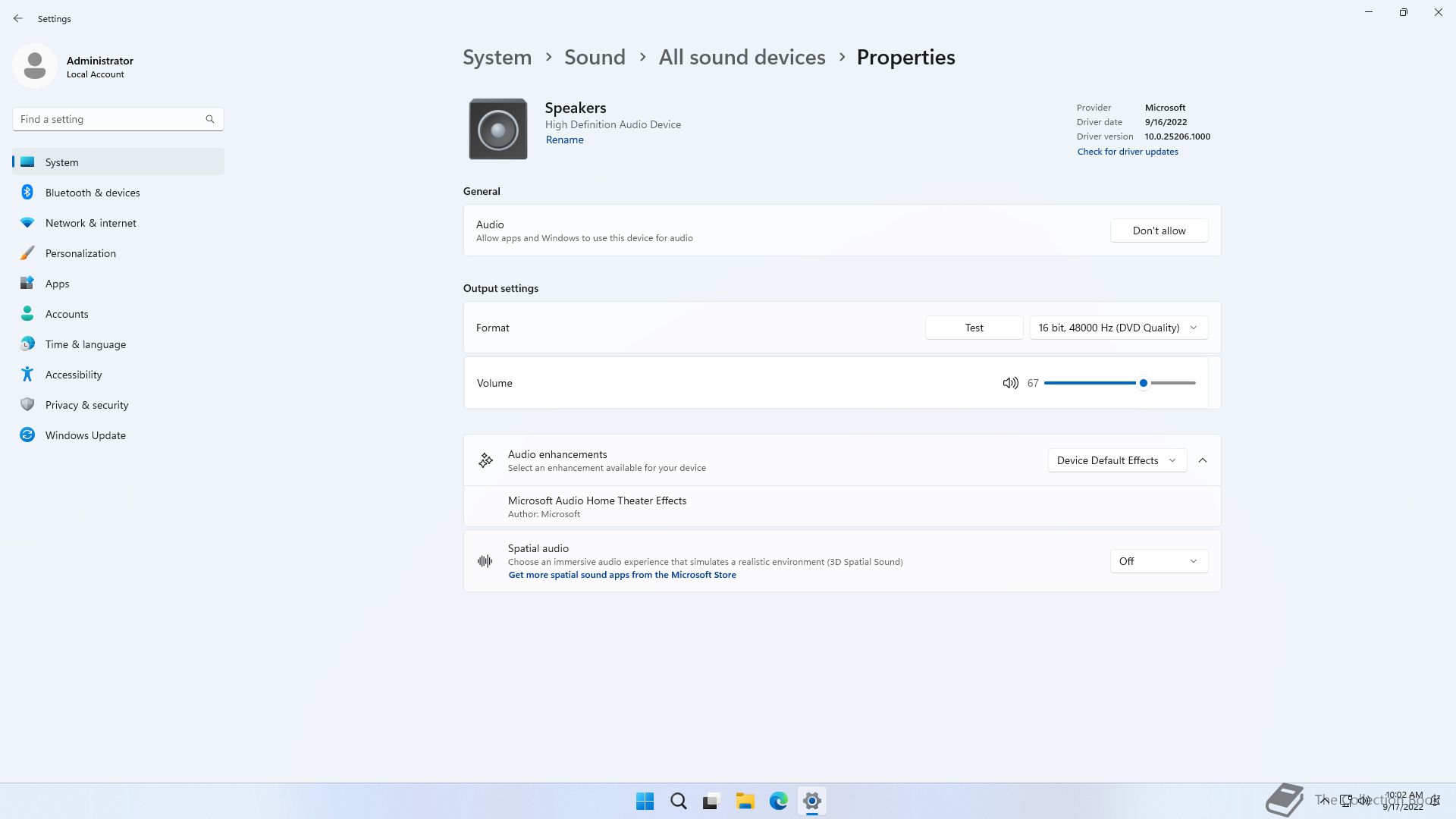
Task: Click the Audio enhancements sparkle icon
Action: 485,460
